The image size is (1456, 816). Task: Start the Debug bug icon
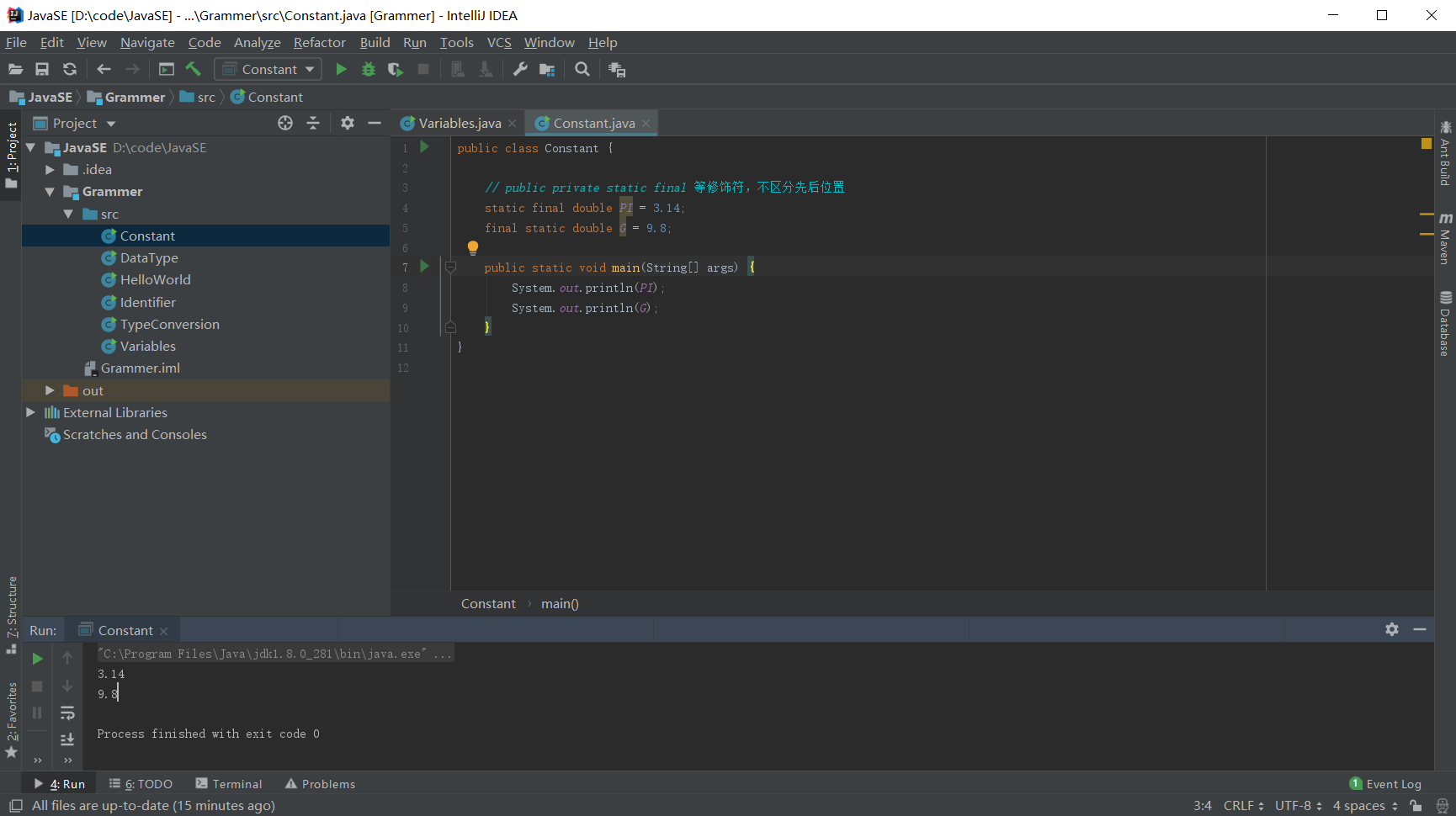point(368,70)
